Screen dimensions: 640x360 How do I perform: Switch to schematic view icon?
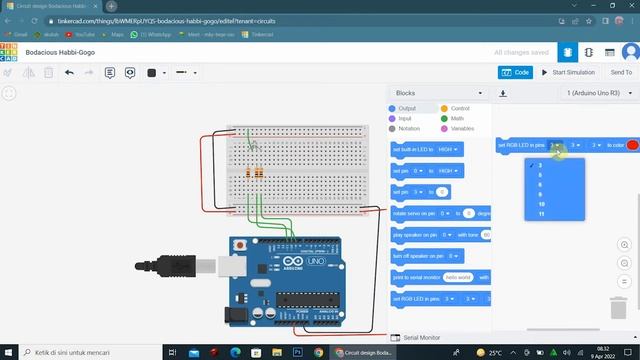589,52
